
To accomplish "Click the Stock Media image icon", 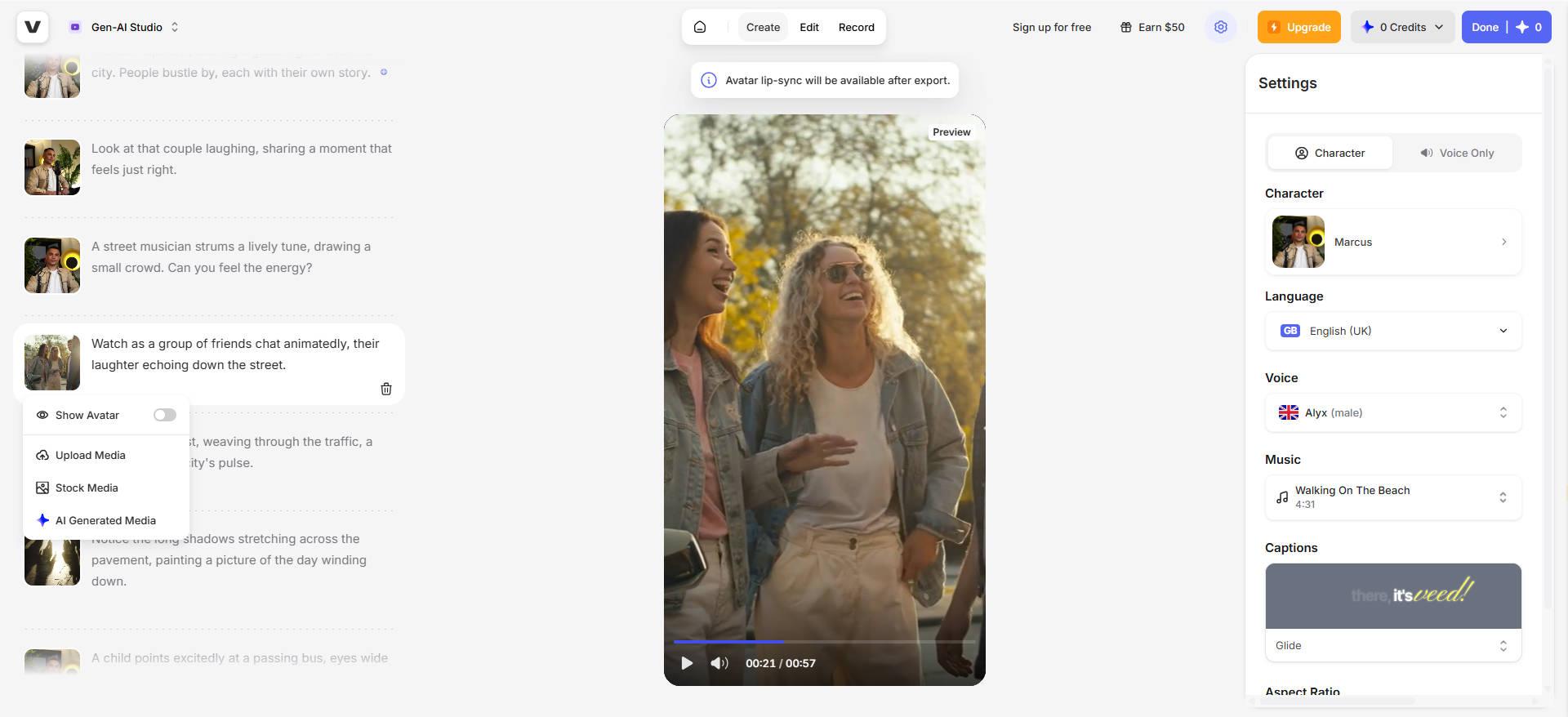I will click(42, 488).
